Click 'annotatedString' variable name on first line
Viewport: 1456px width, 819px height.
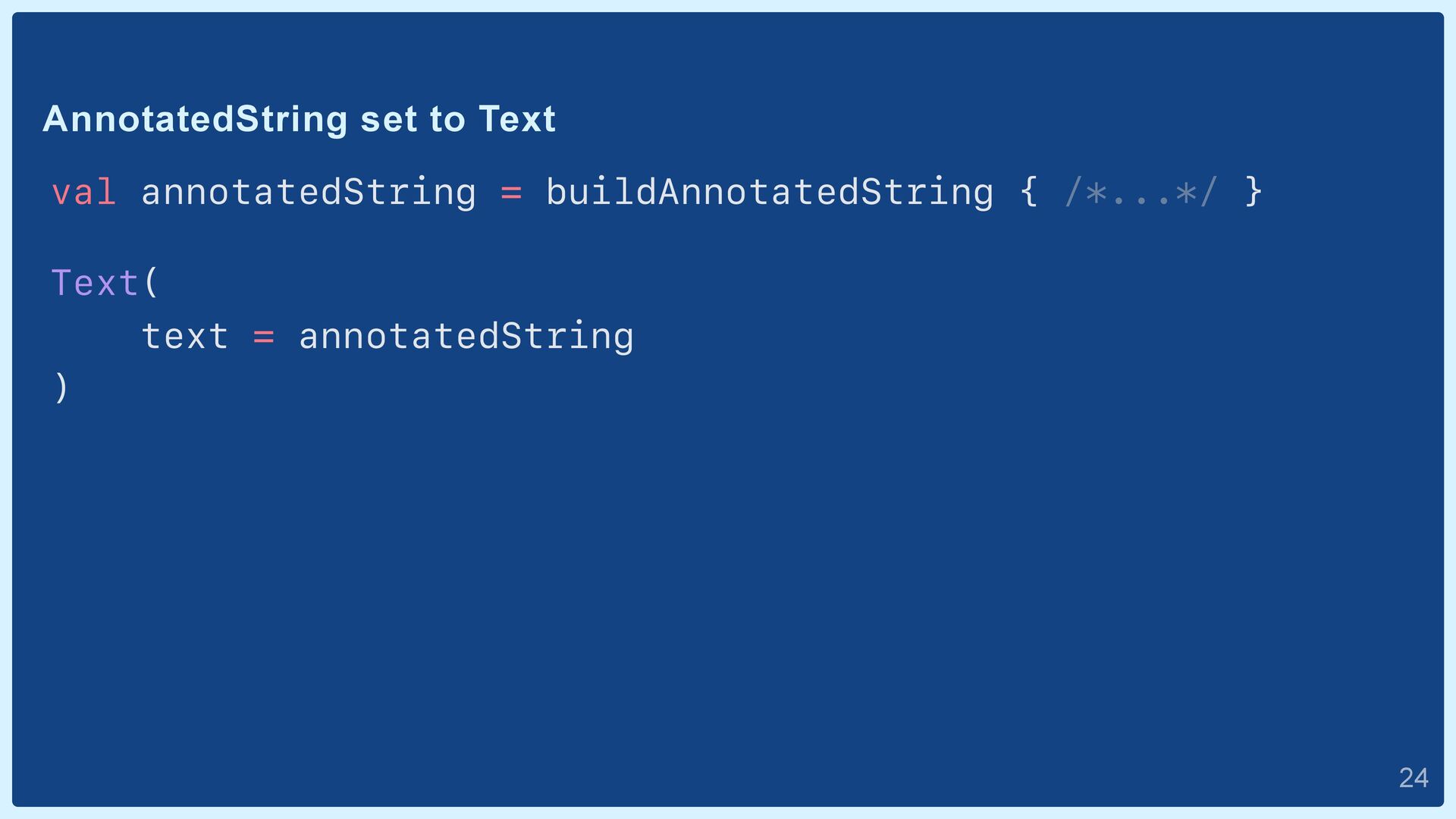309,193
